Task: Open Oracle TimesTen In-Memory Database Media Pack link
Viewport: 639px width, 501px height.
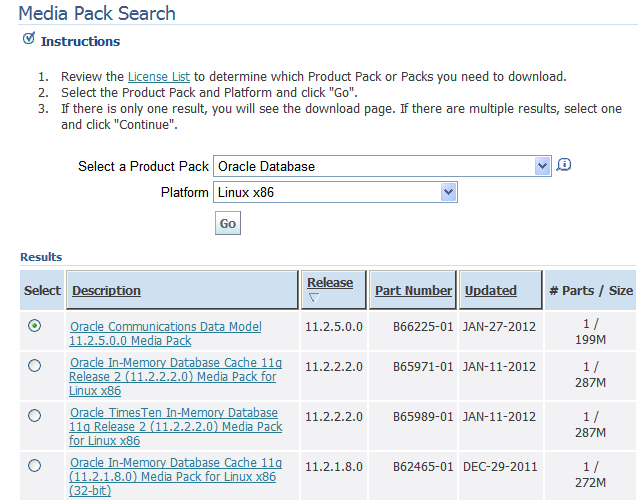Action: [x=176, y=427]
